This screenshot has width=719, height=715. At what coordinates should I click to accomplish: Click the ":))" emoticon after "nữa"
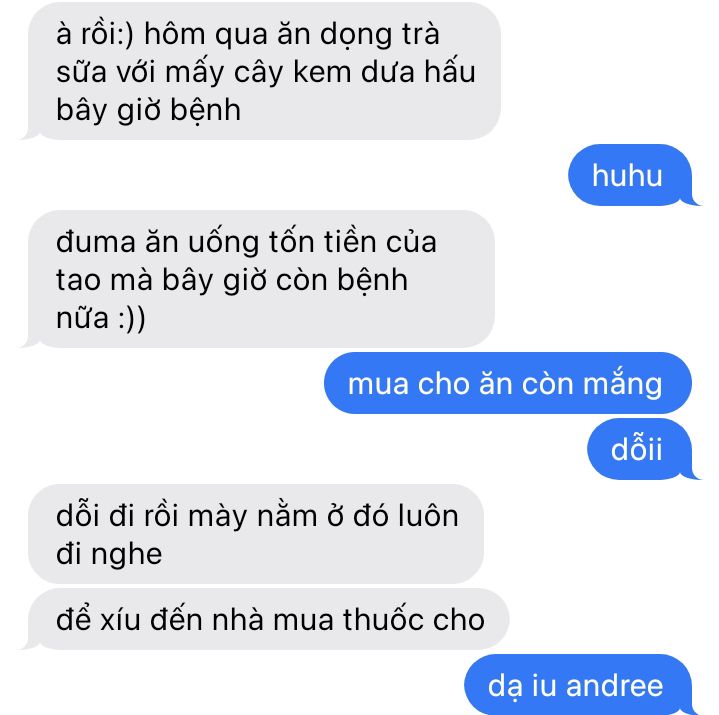131,318
